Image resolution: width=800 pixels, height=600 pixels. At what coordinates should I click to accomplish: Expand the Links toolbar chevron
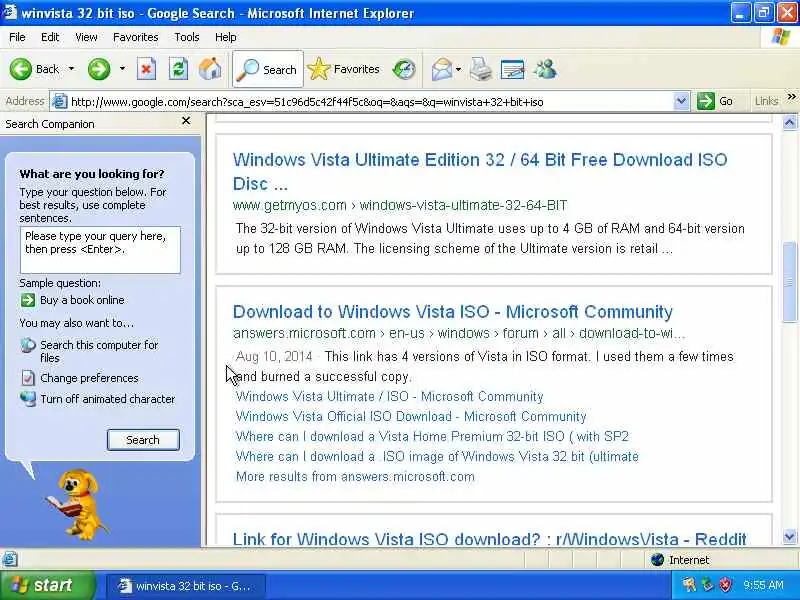click(x=791, y=97)
